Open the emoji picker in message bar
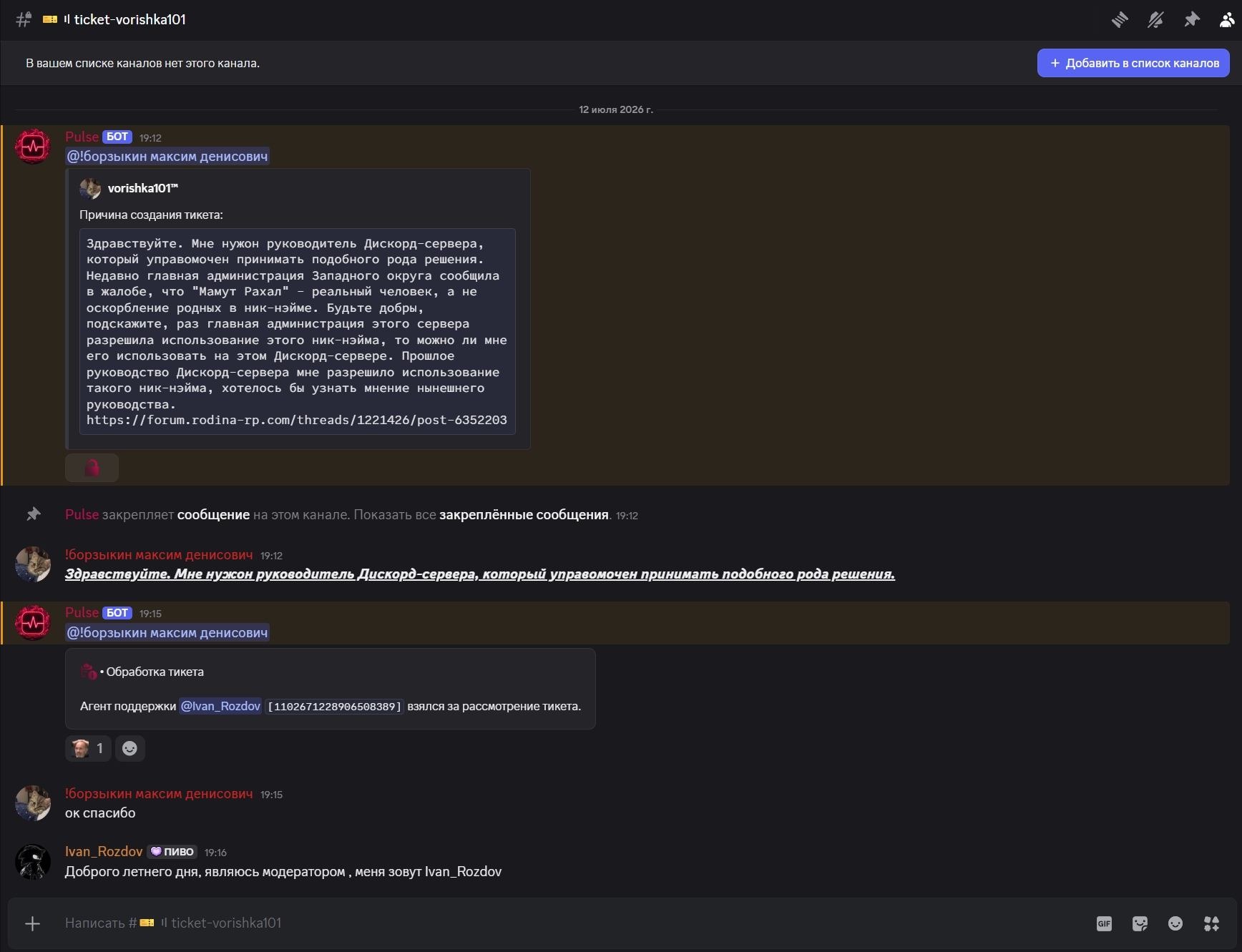1242x952 pixels. (x=1175, y=923)
